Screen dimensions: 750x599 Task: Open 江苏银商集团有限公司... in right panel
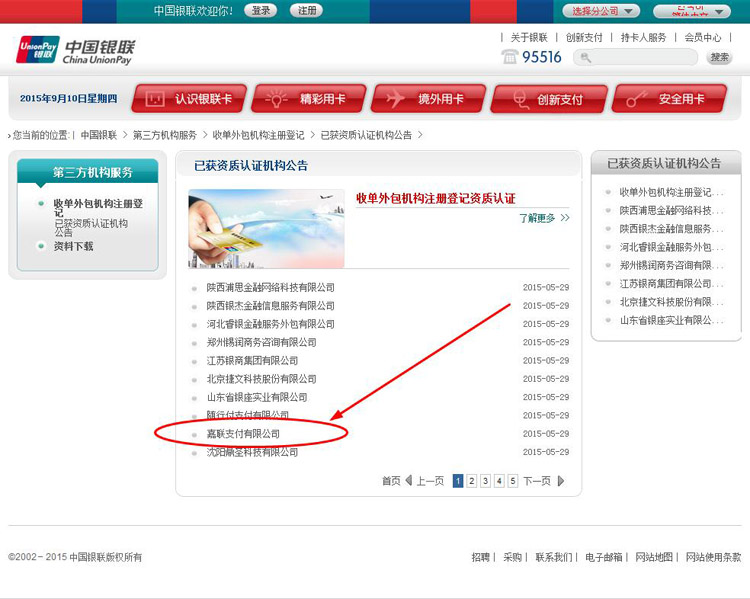[x=671, y=284]
